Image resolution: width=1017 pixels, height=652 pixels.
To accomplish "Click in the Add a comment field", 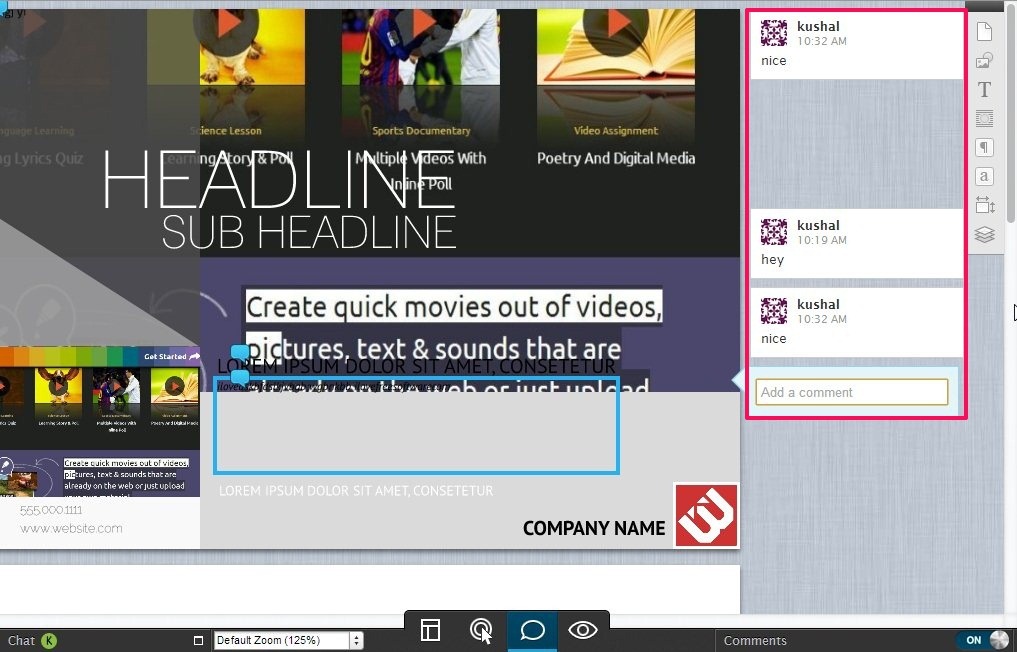I will point(852,392).
